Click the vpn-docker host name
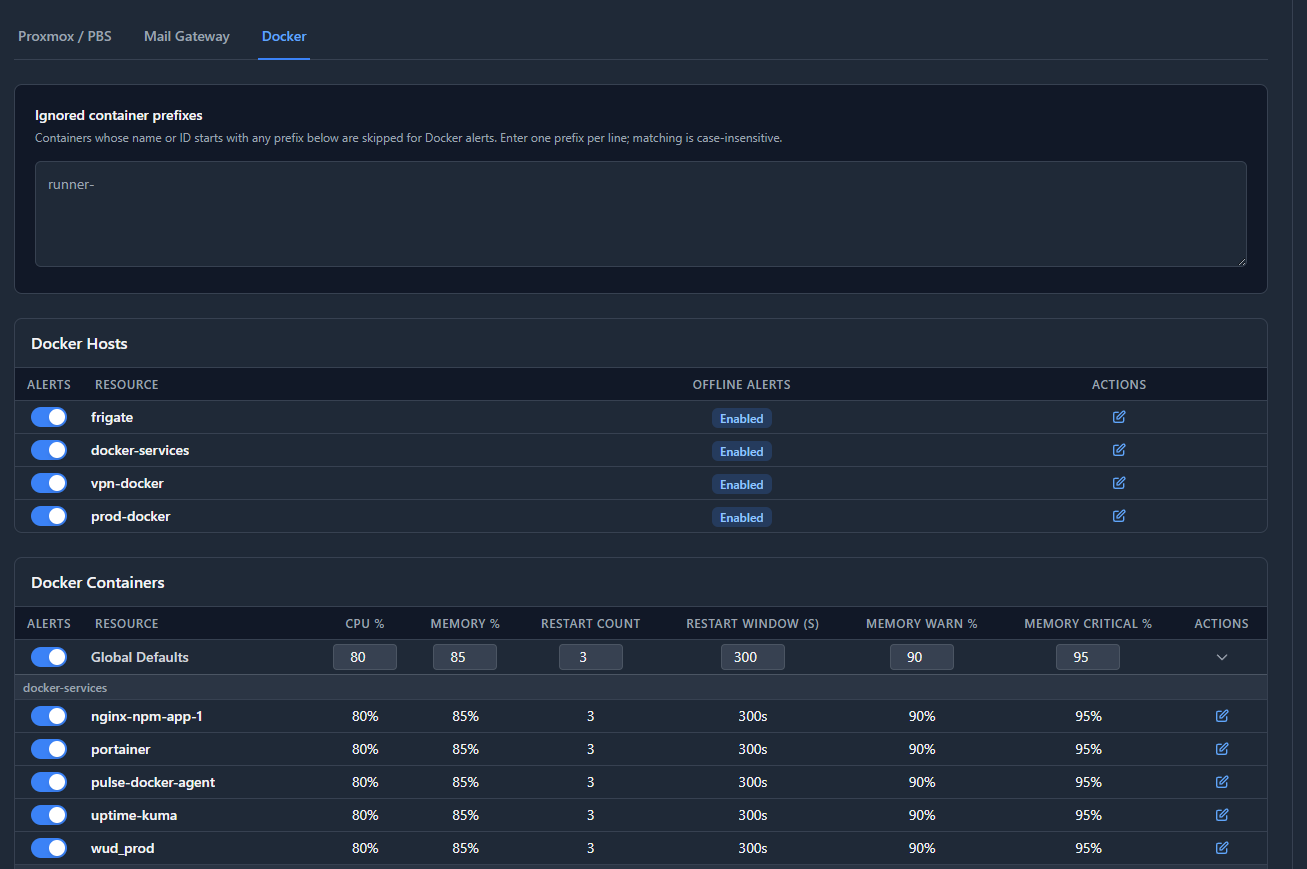Viewport: 1307px width, 869px height. coord(127,483)
